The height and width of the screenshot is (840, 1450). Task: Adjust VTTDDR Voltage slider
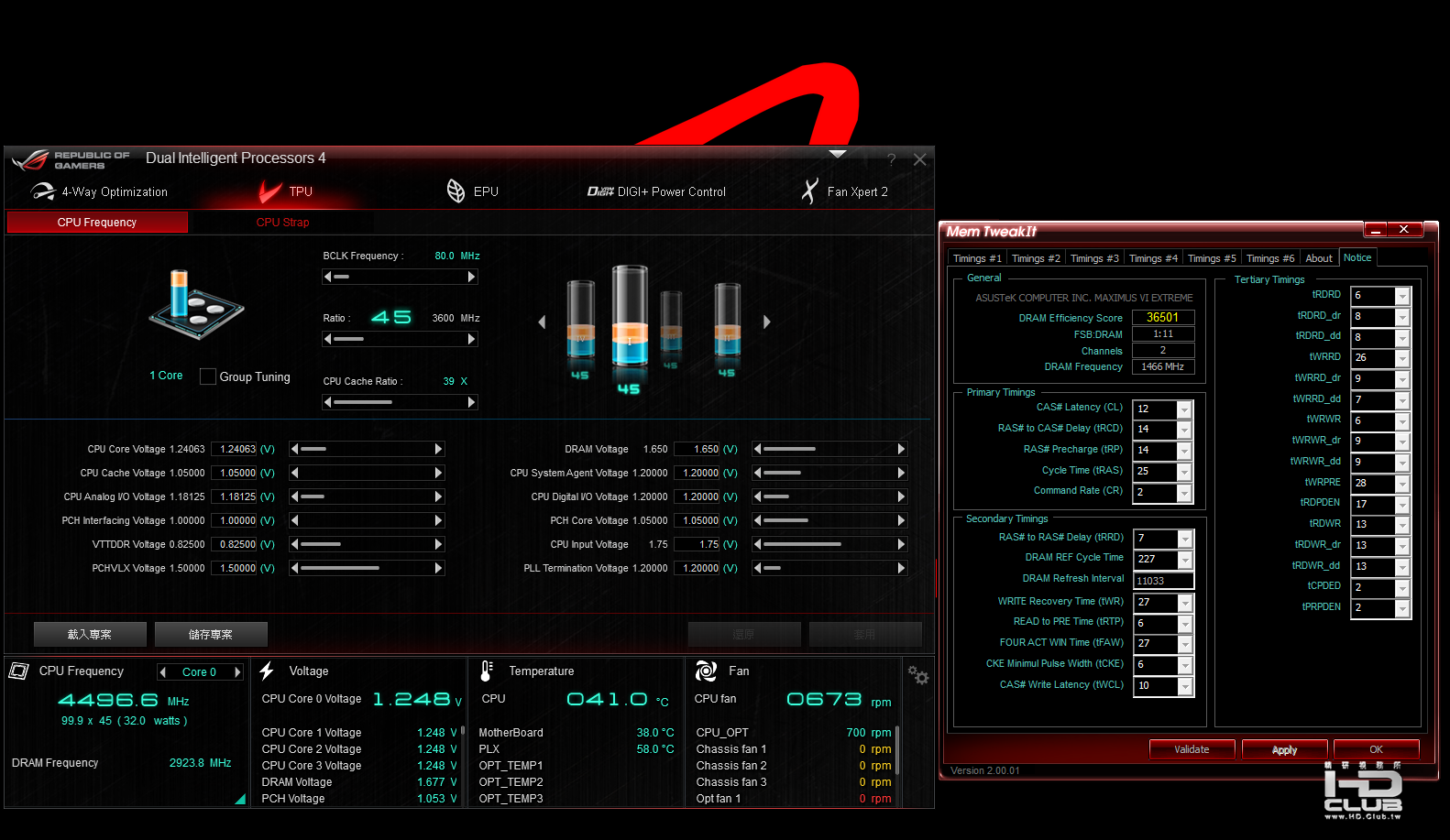(x=368, y=544)
